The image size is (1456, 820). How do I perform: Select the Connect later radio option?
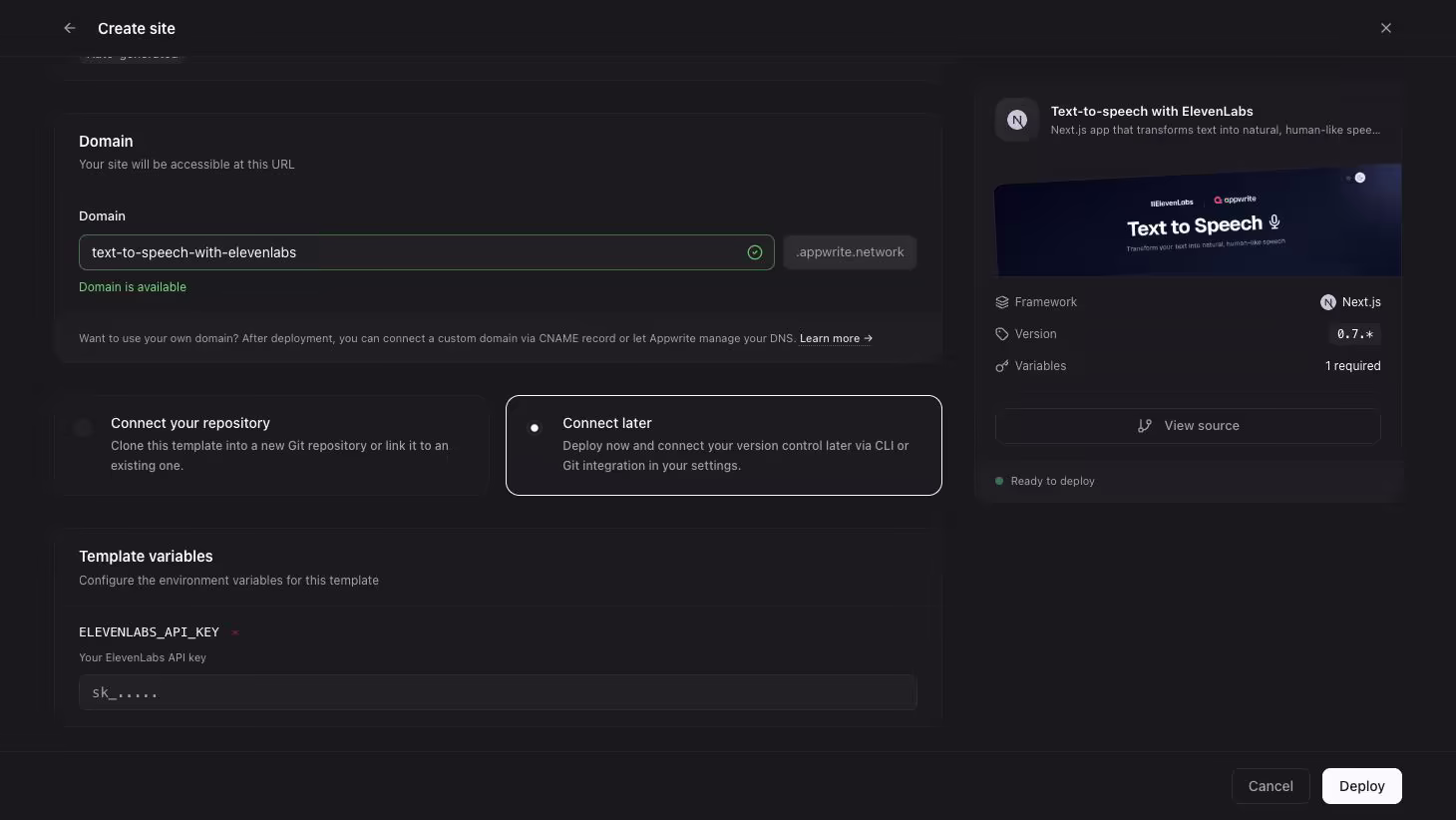(724, 445)
